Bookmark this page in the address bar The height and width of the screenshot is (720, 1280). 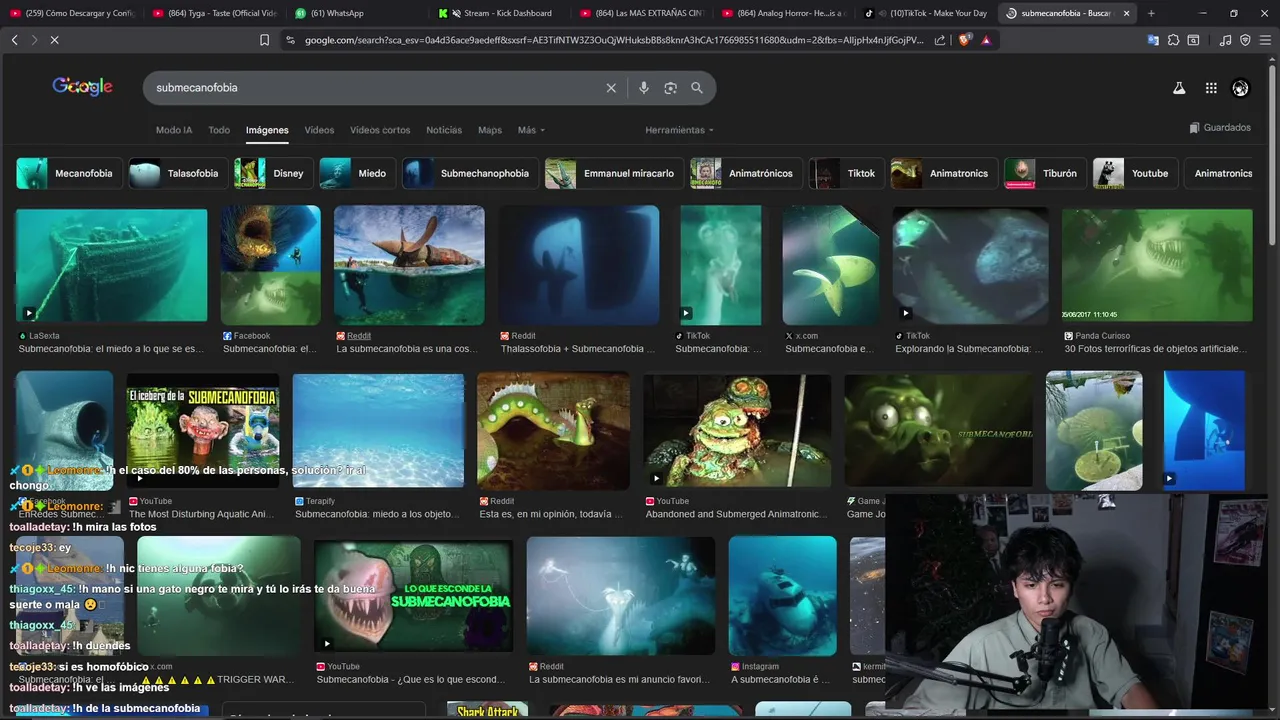click(264, 40)
